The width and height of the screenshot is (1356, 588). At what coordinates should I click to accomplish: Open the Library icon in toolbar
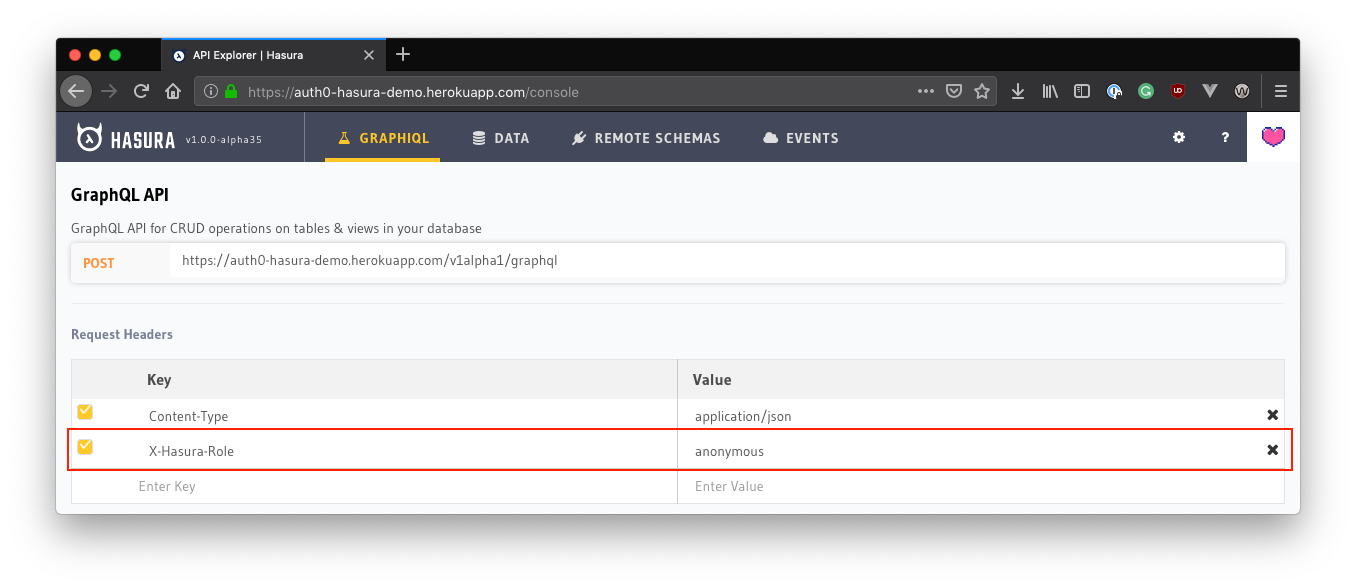[x=1050, y=91]
